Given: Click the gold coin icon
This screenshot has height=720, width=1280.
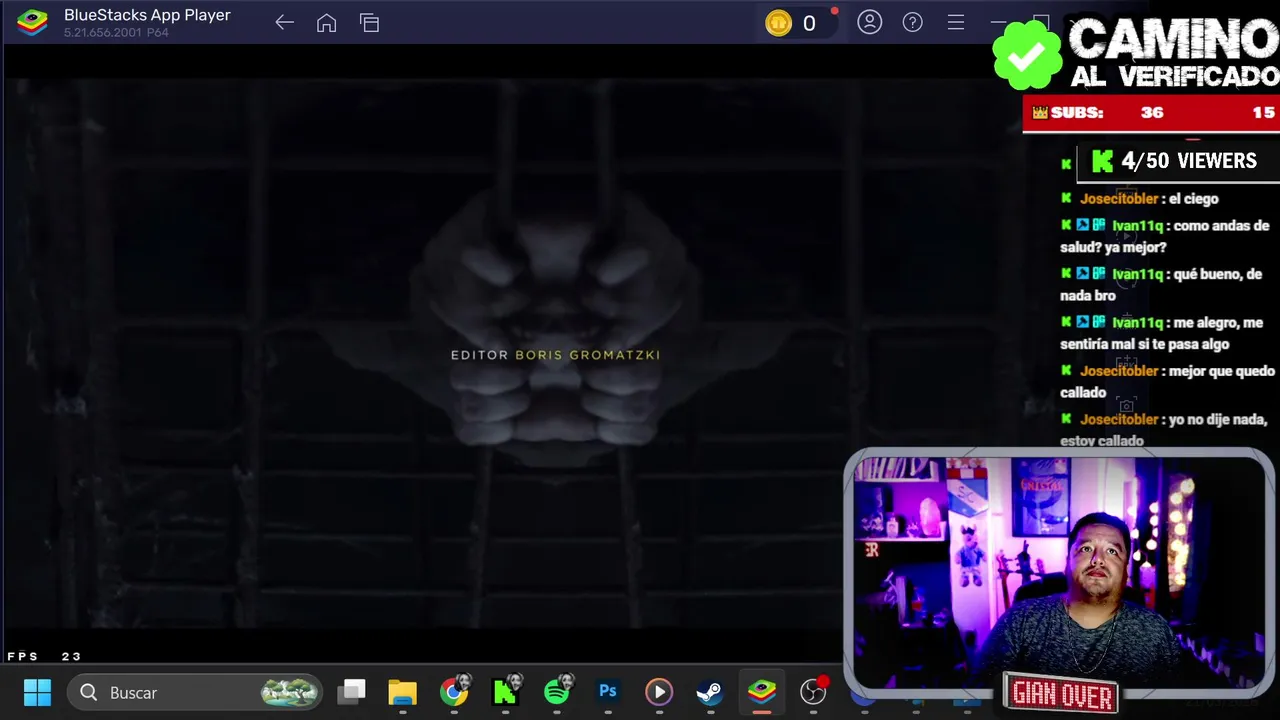Looking at the screenshot, I should 778,23.
